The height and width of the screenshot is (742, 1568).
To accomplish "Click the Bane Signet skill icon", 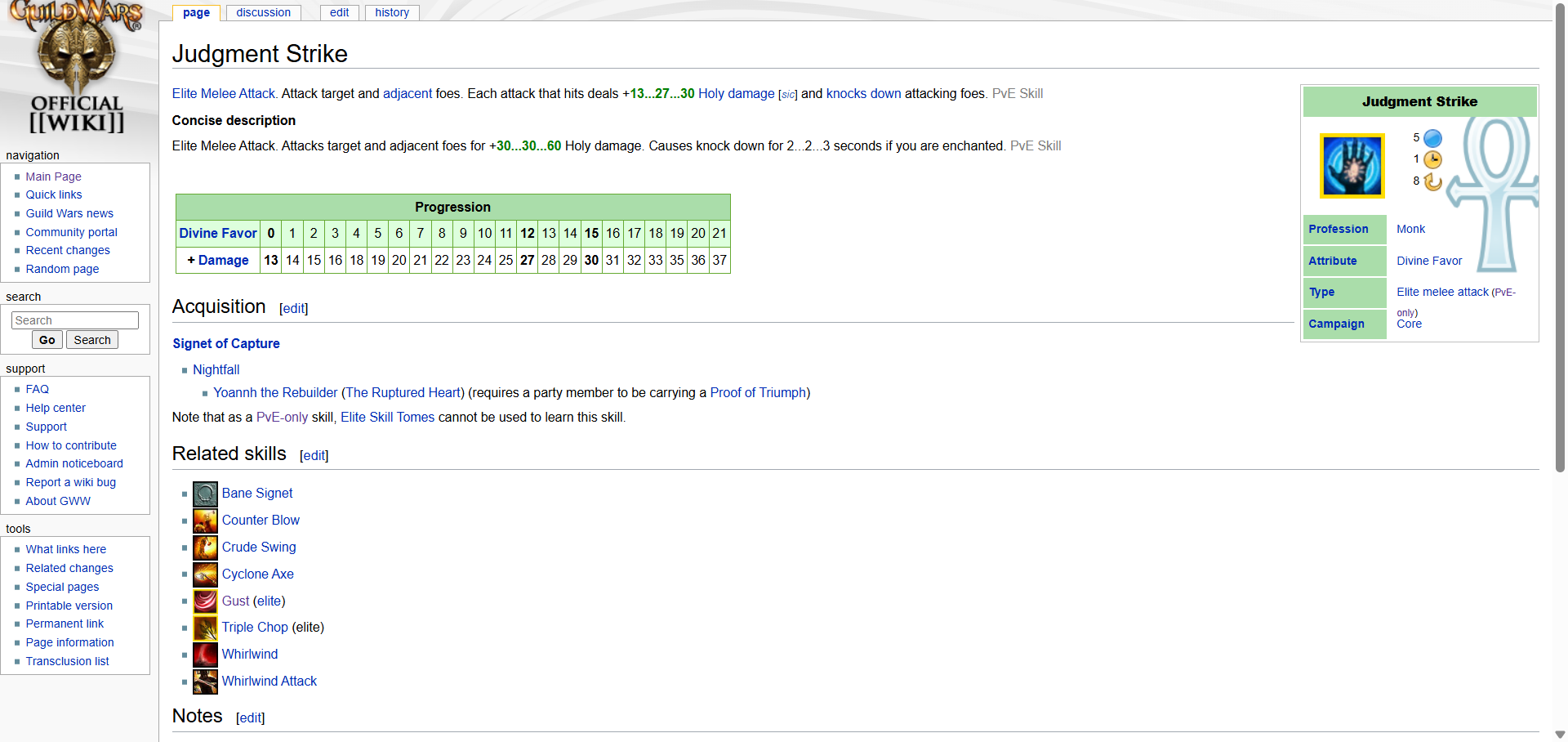I will coord(205,494).
